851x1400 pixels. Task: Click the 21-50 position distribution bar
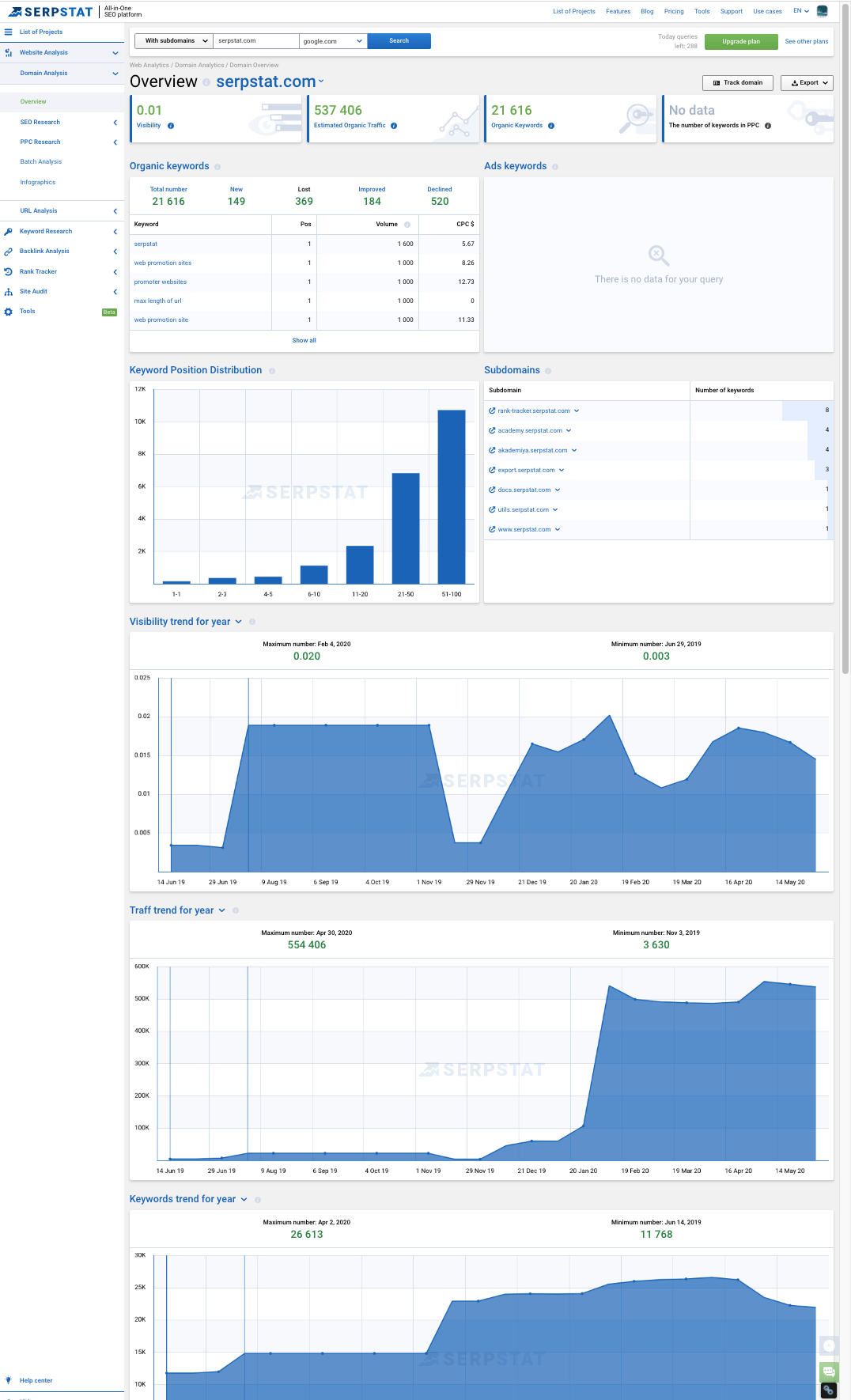406,528
